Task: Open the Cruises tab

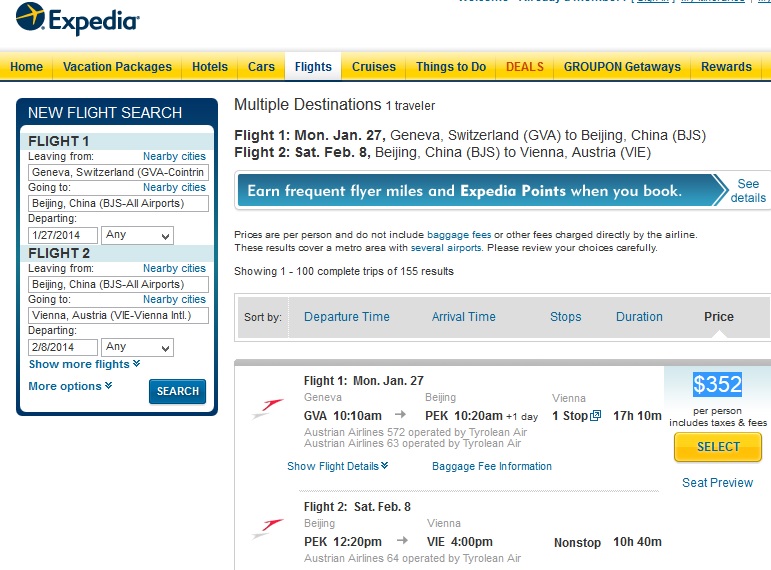Action: tap(374, 67)
